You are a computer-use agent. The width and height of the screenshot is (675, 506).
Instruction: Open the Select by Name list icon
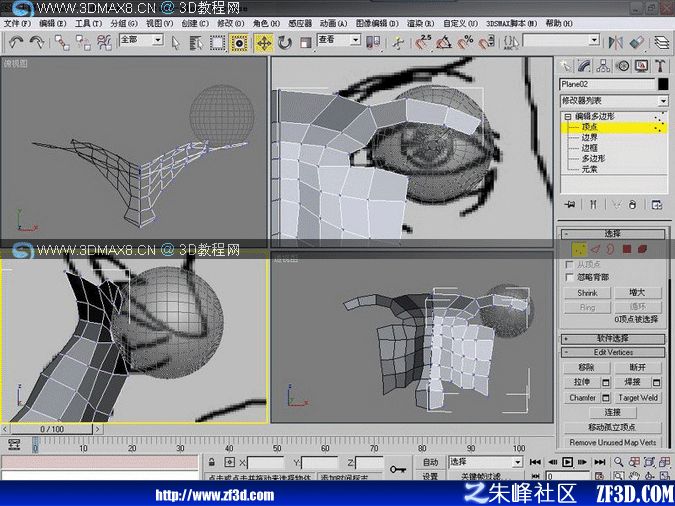click(196, 43)
